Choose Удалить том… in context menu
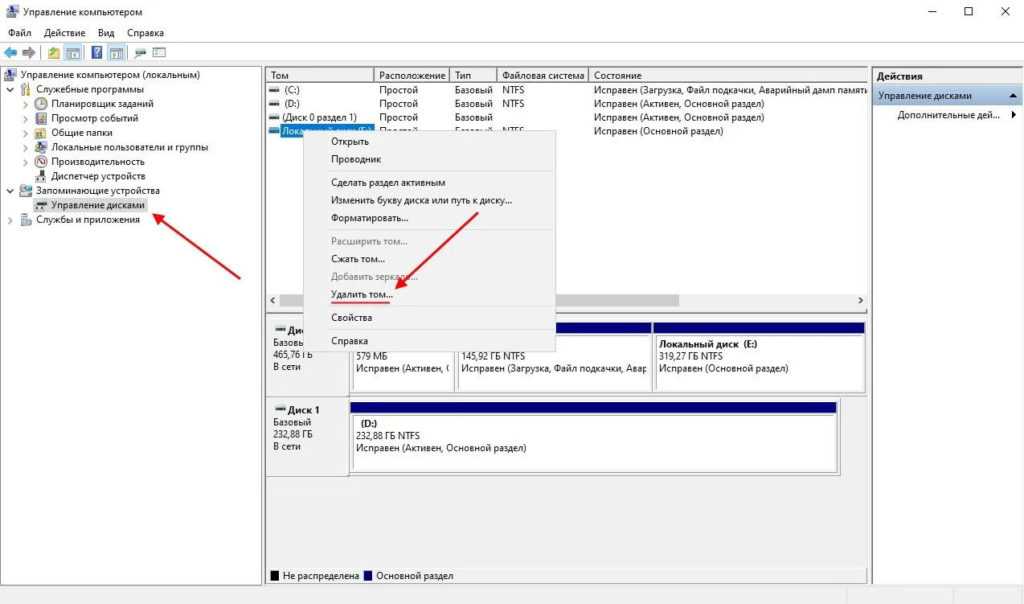1024x604 pixels. 430,294
